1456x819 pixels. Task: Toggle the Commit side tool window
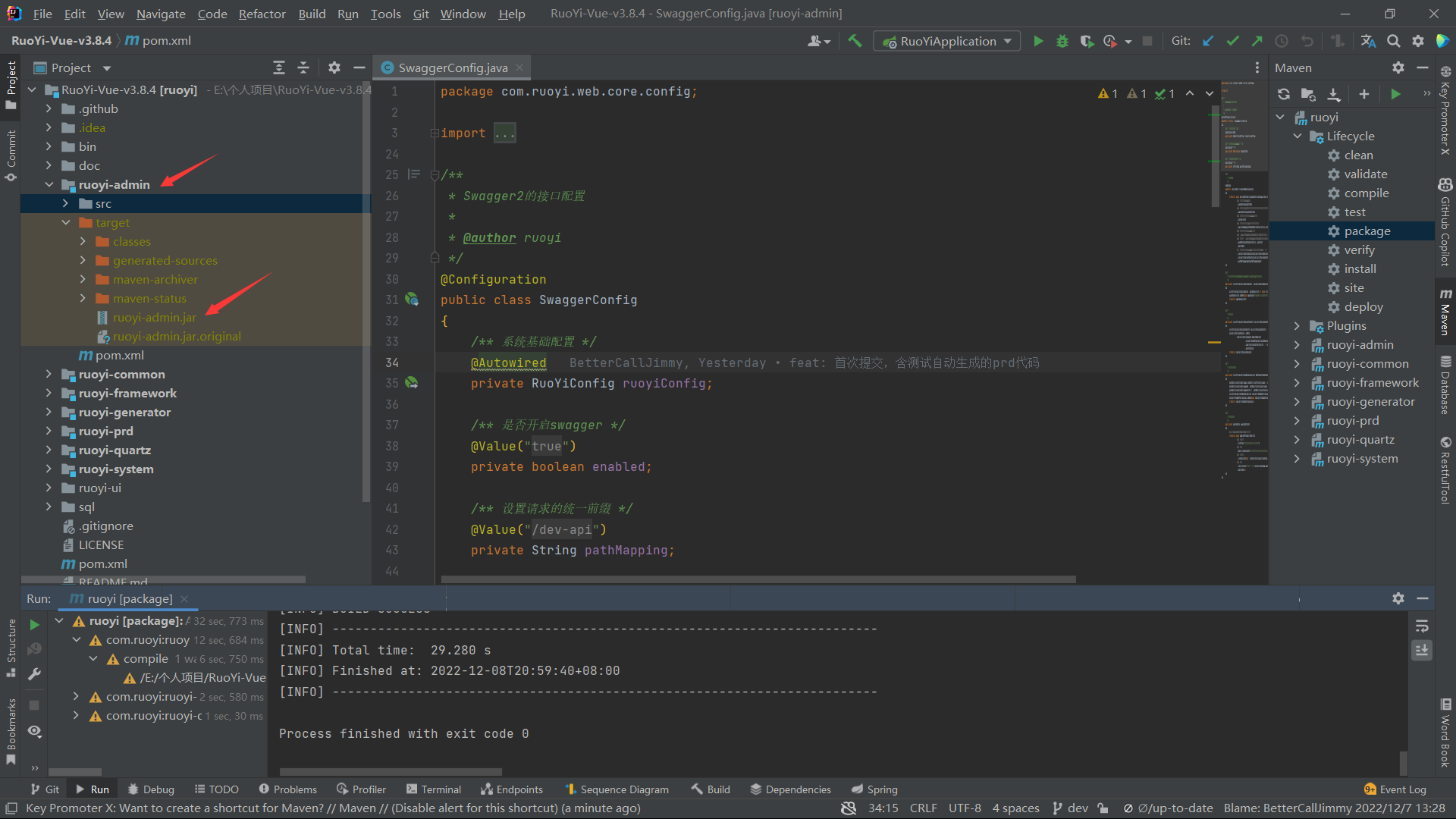pyautogui.click(x=11, y=155)
